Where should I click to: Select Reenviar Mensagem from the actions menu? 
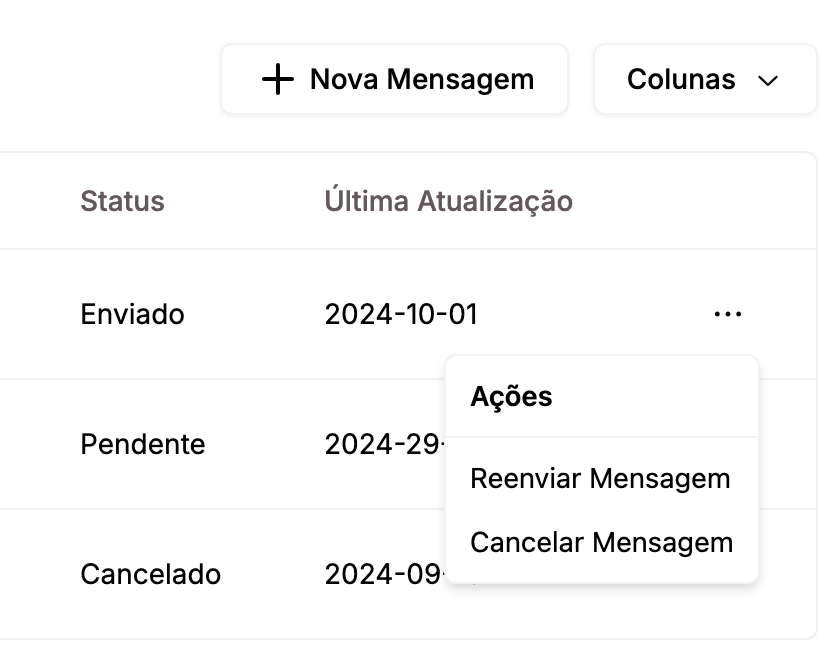coord(600,478)
